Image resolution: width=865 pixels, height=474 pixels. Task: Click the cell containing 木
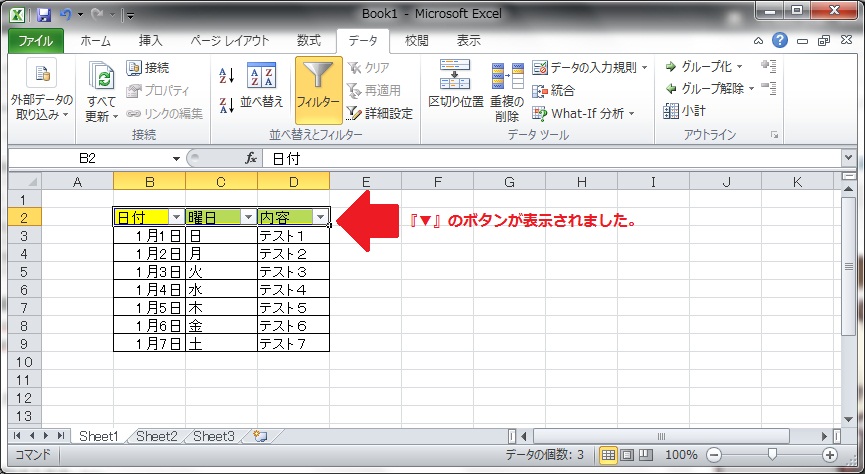pyautogui.click(x=221, y=308)
